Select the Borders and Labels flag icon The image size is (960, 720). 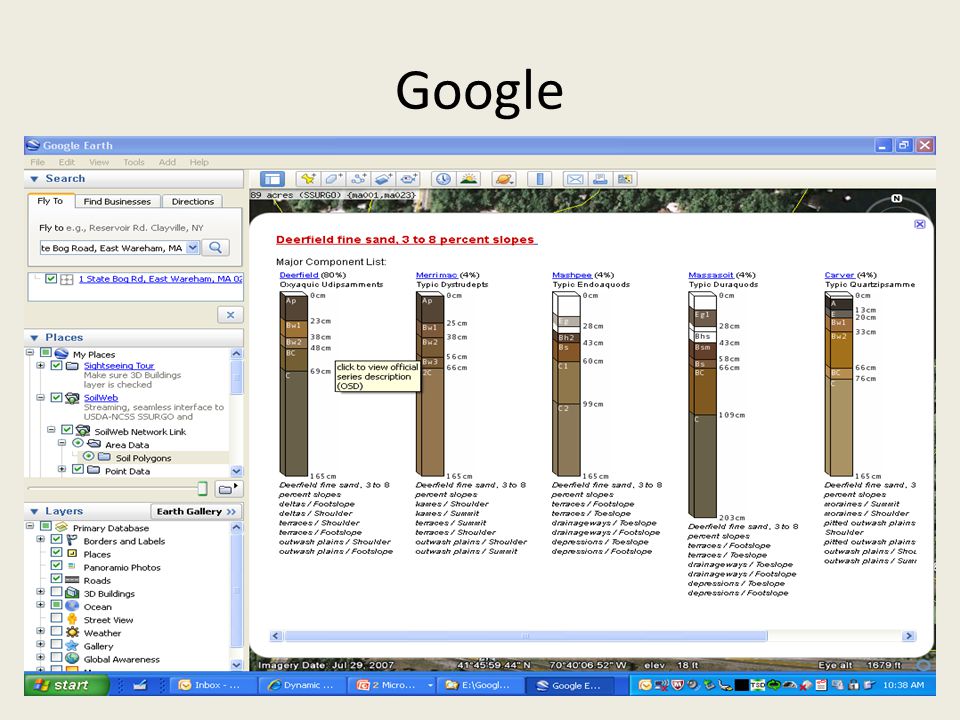tap(72, 541)
